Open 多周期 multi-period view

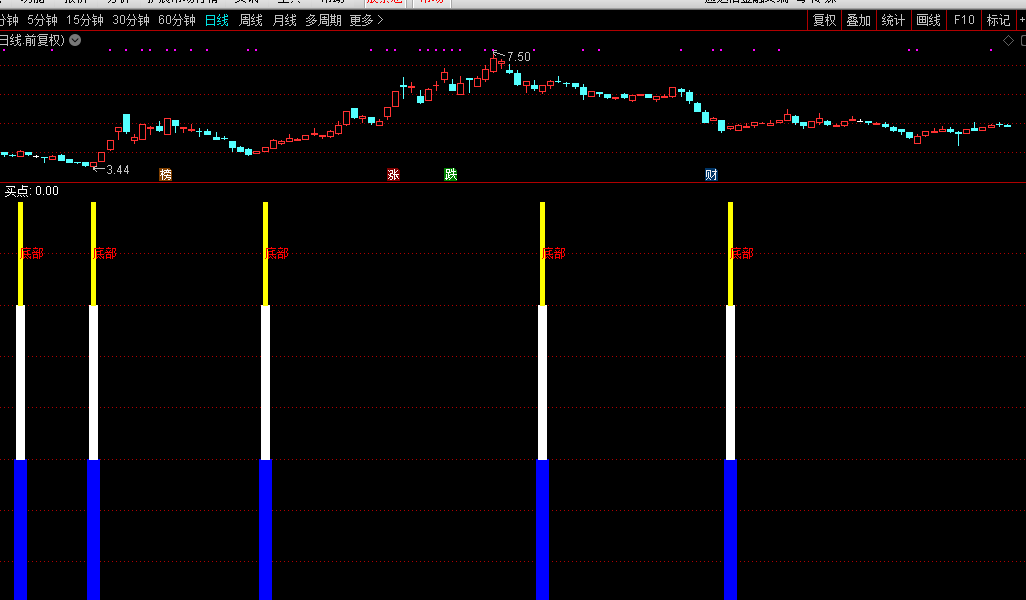click(x=323, y=20)
